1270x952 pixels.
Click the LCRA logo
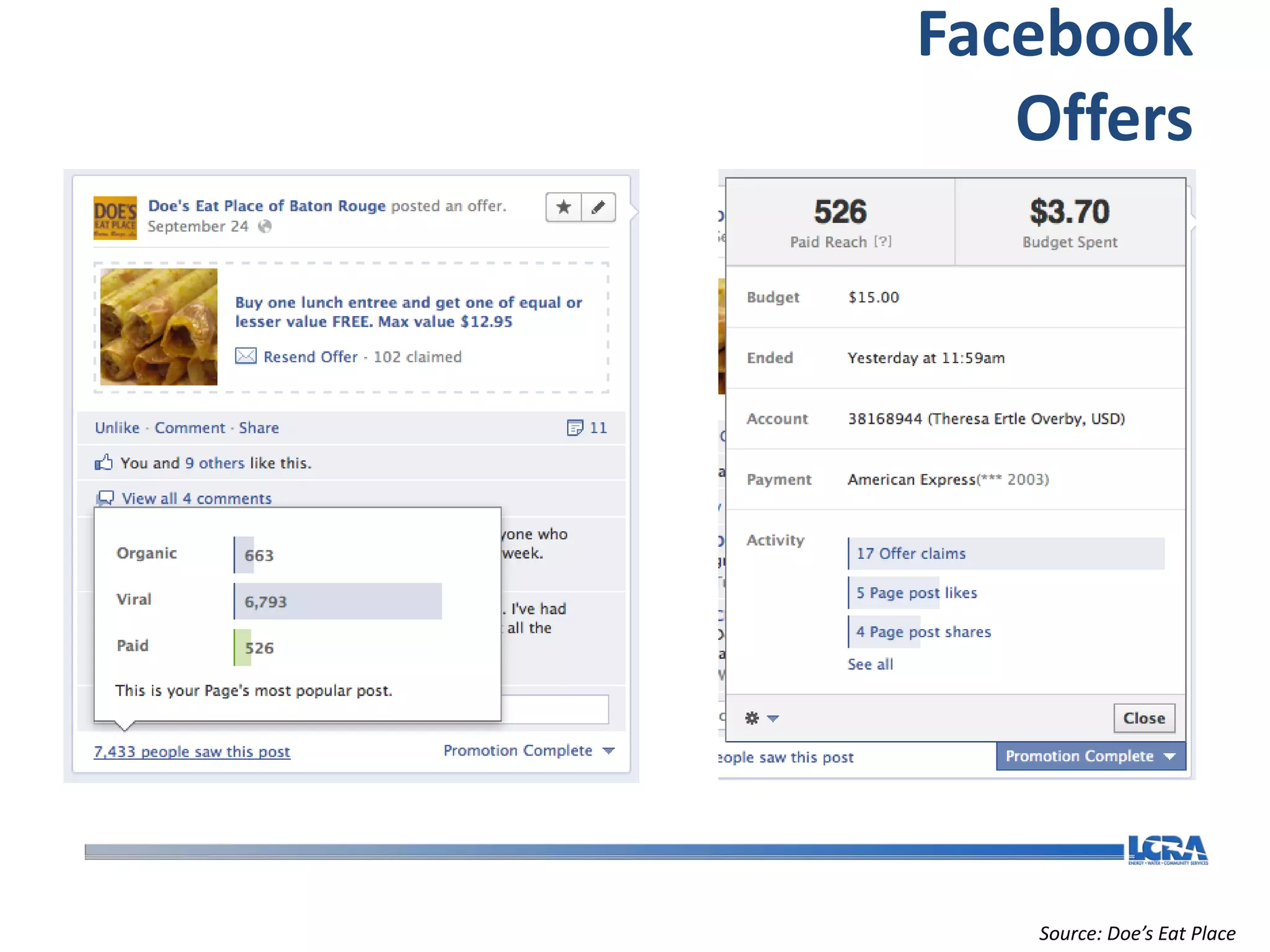(1168, 850)
